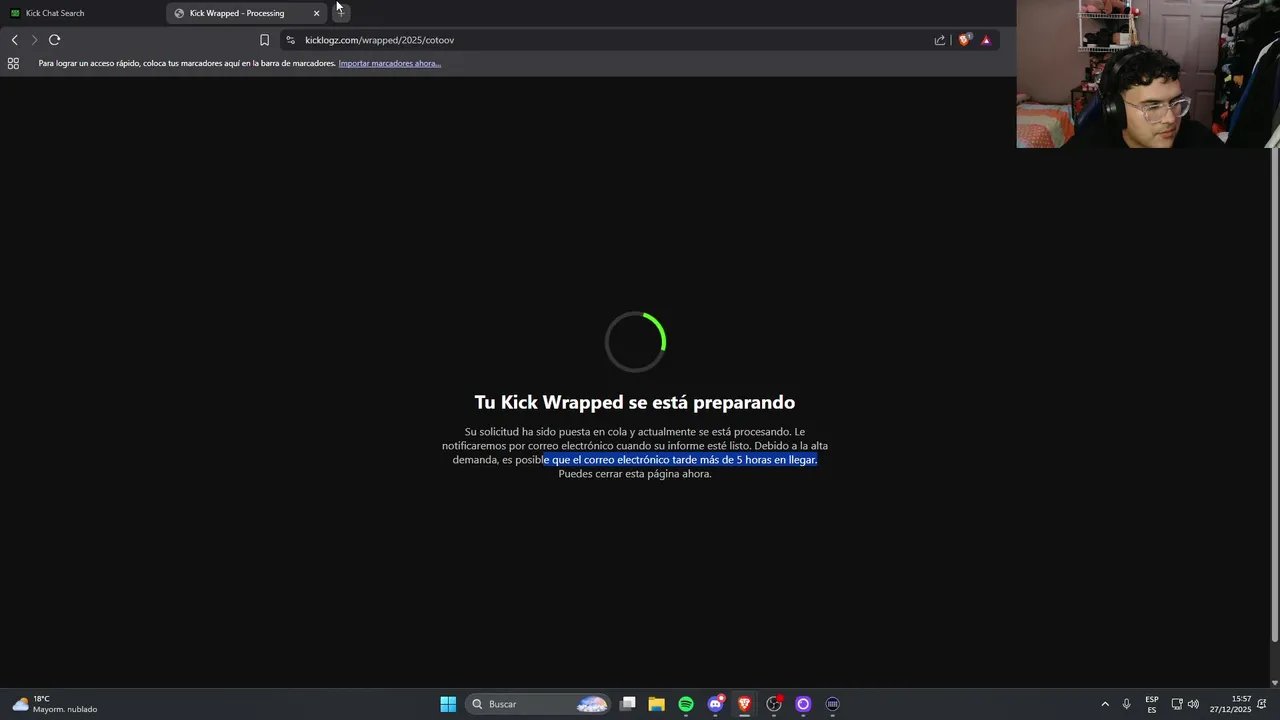
Task: Open site settings icon beside URL
Action: (290, 40)
